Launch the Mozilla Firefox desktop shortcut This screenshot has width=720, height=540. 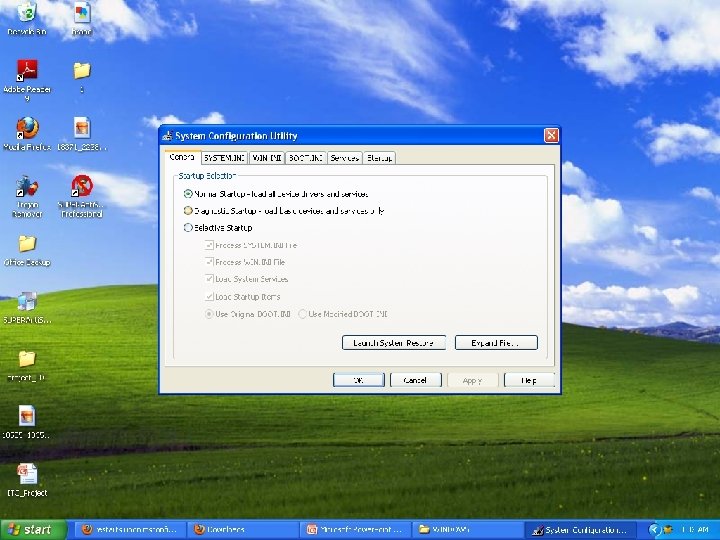coord(27,134)
